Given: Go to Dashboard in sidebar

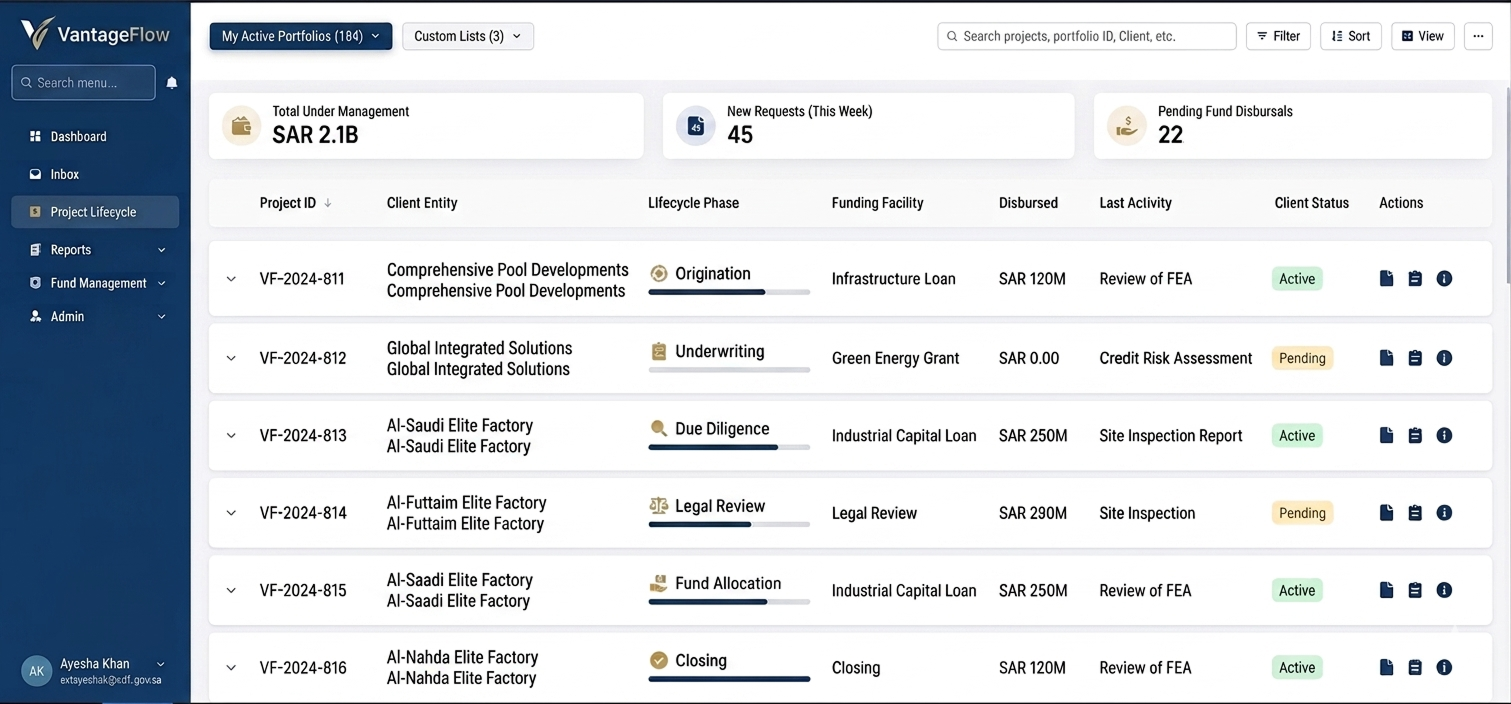Looking at the screenshot, I should (x=78, y=136).
